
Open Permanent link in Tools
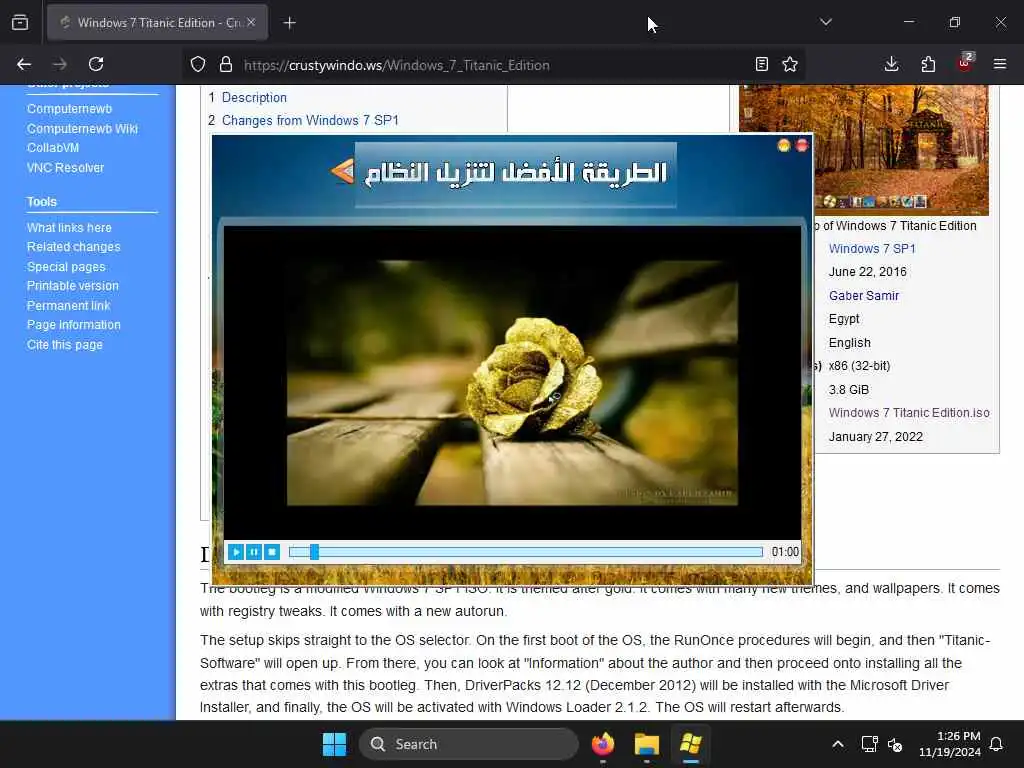[x=69, y=306]
